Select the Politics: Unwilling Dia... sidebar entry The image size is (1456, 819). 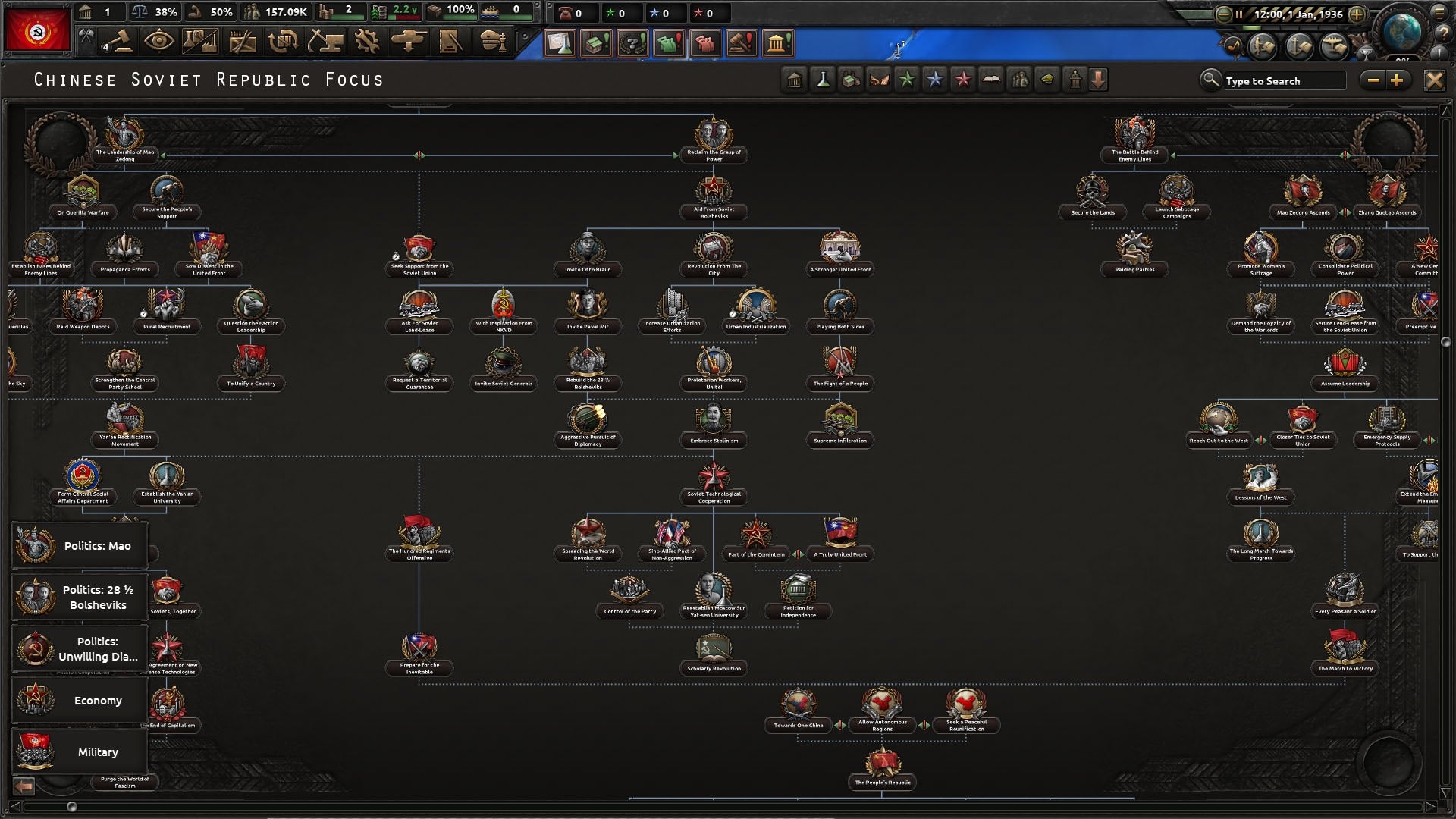pyautogui.click(x=79, y=648)
